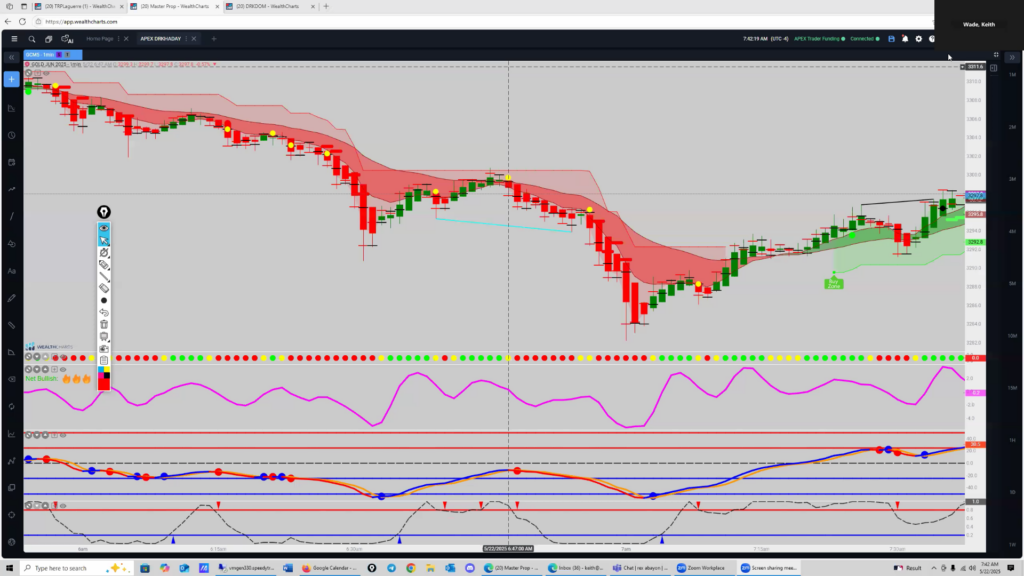The width and height of the screenshot is (1024, 576).
Task: Open the price scale dropdown arrow
Action: pos(962,67)
